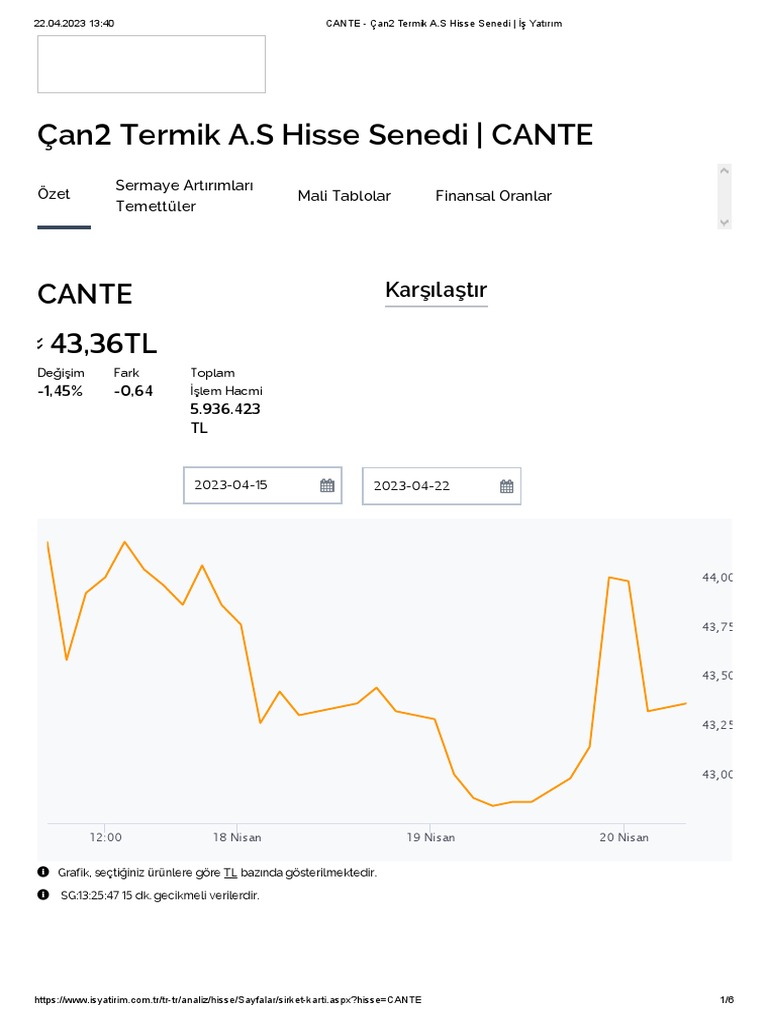Click the info icon beside the Grafik note
This screenshot has height=1024, width=768.
point(43,873)
